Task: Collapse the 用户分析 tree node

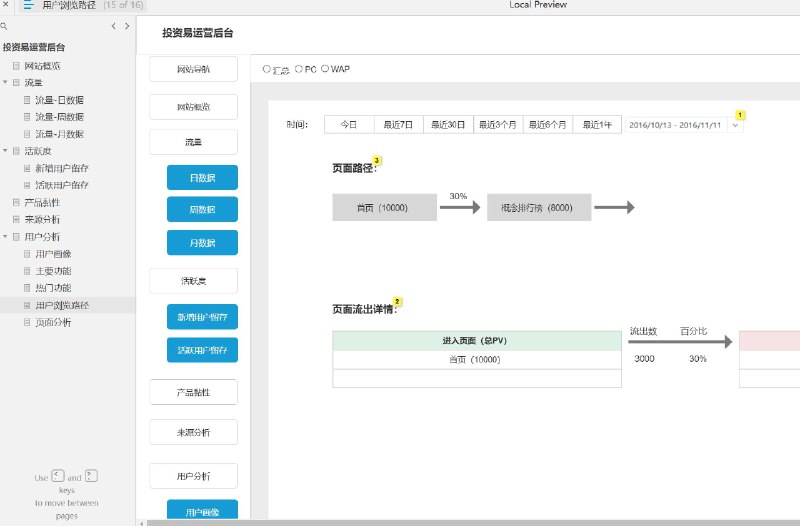Action: click(x=5, y=237)
